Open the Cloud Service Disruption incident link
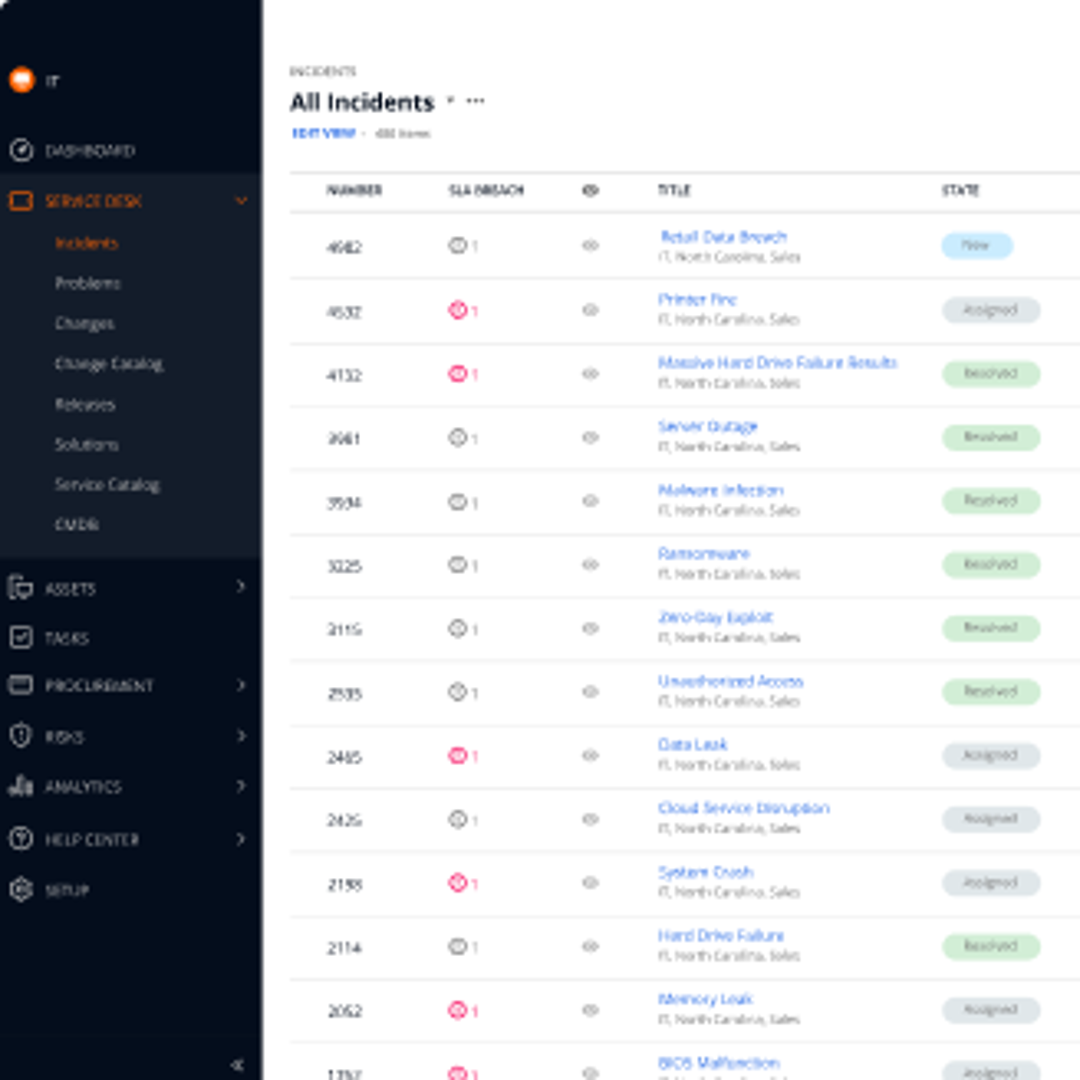 pyautogui.click(x=744, y=808)
